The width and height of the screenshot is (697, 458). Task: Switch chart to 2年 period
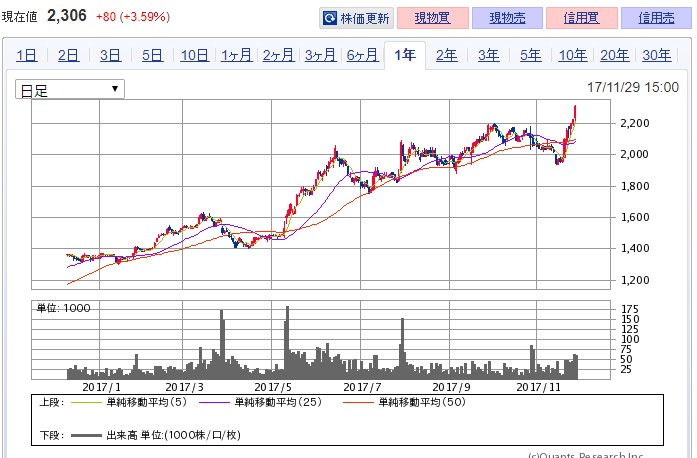click(x=446, y=55)
